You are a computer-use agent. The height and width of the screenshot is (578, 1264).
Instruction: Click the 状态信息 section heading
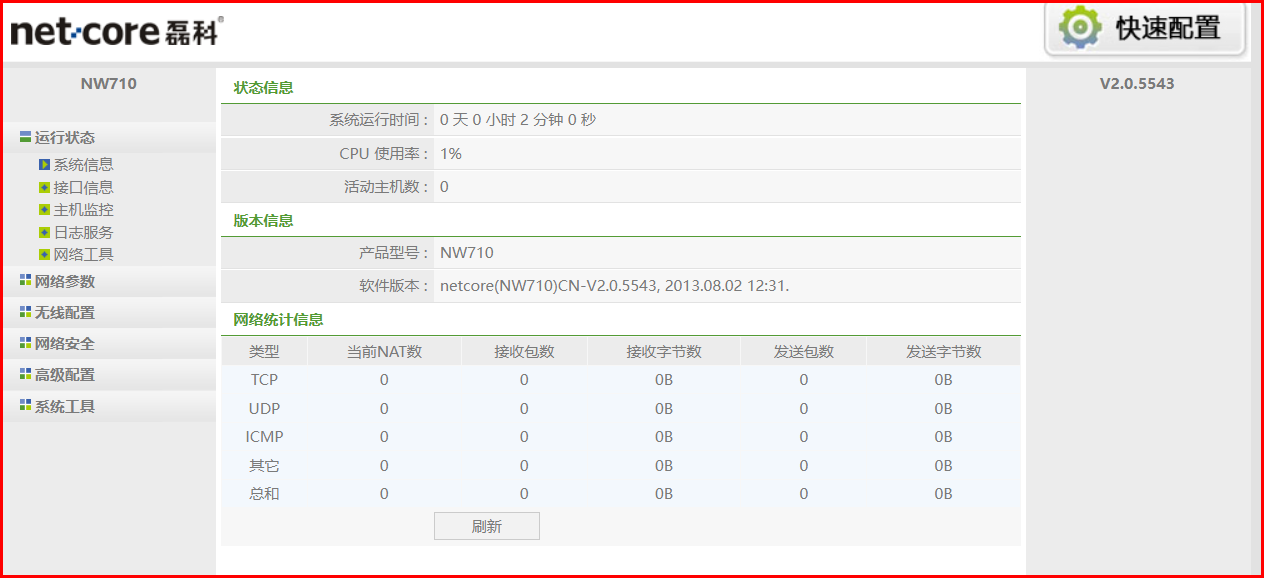pos(263,87)
